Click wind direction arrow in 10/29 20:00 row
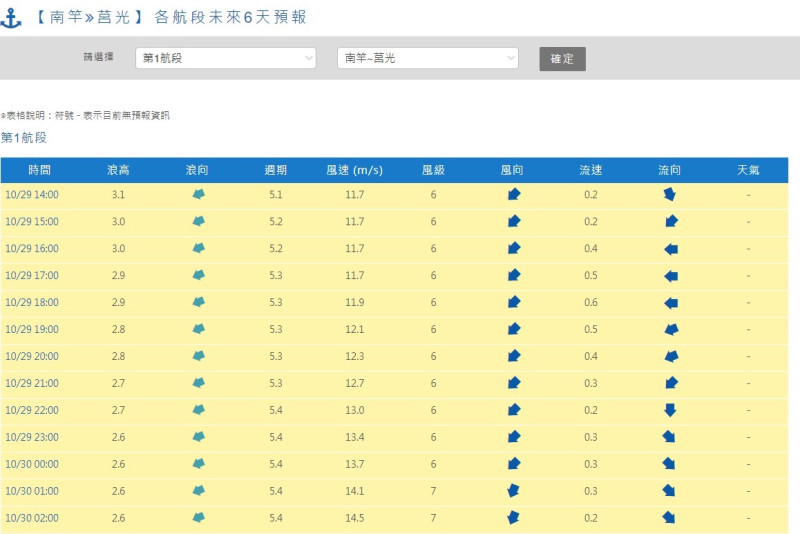800x534 pixels. point(514,356)
